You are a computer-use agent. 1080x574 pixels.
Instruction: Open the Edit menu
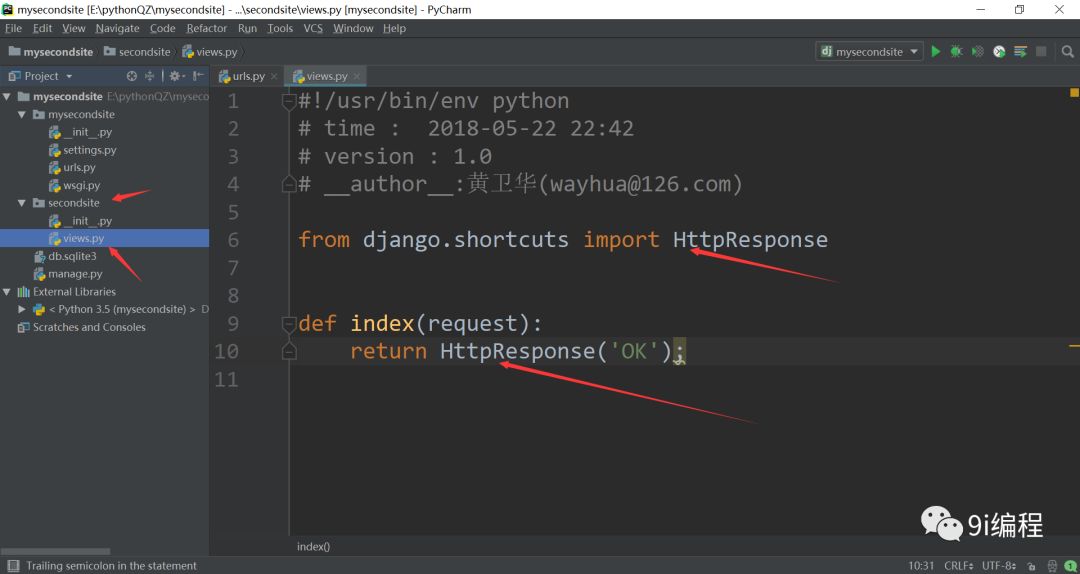click(43, 28)
